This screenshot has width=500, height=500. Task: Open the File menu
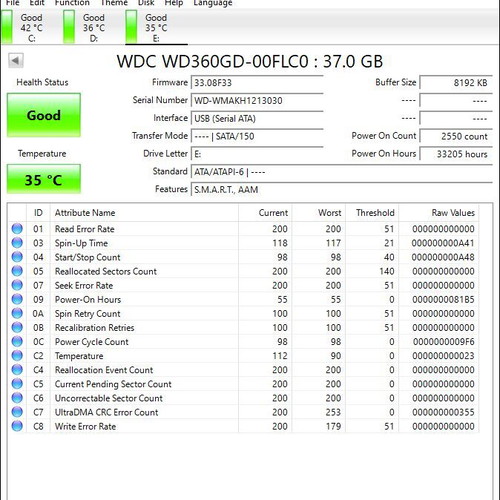point(12,3)
